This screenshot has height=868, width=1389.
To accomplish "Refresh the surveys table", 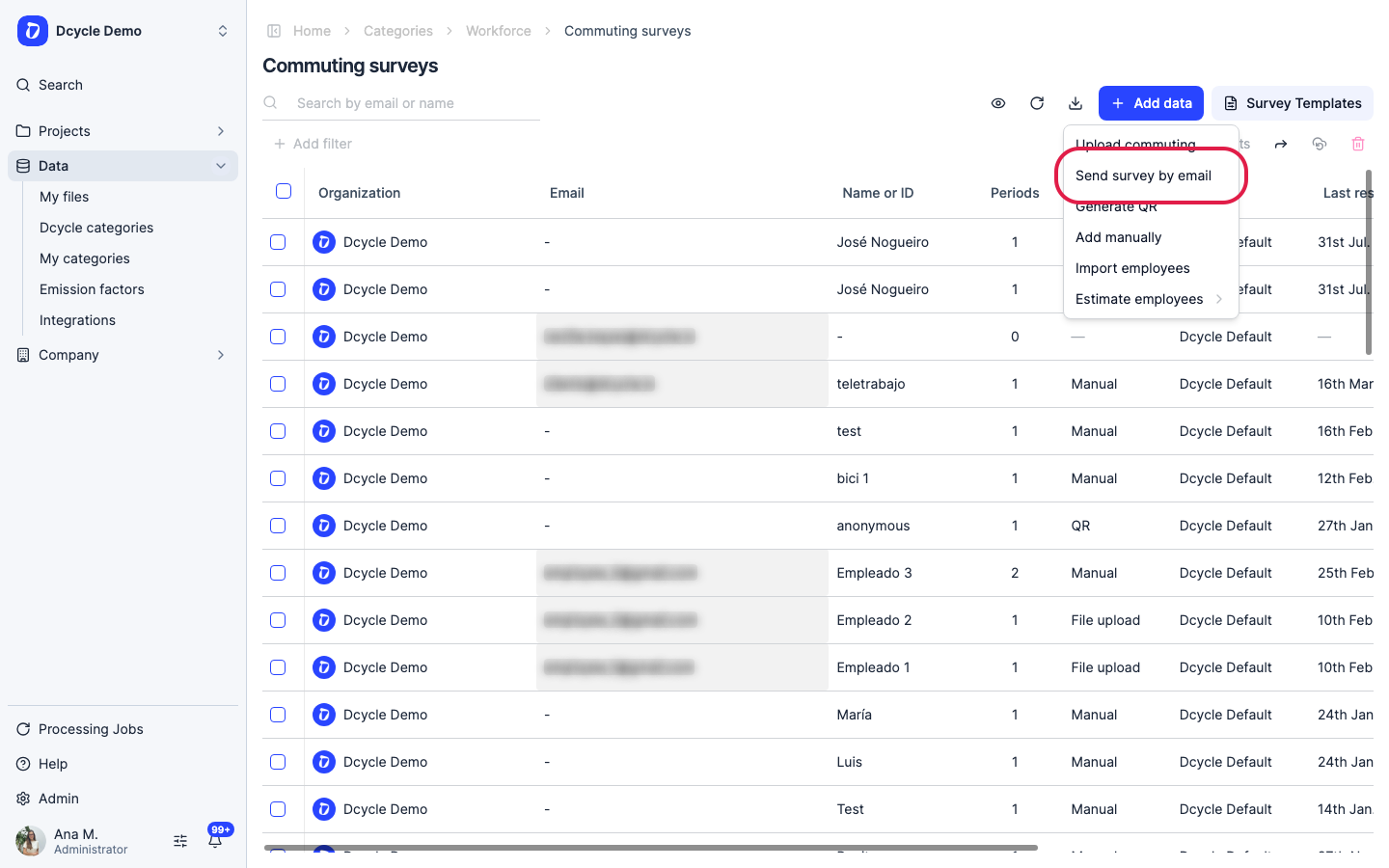I will [x=1037, y=103].
